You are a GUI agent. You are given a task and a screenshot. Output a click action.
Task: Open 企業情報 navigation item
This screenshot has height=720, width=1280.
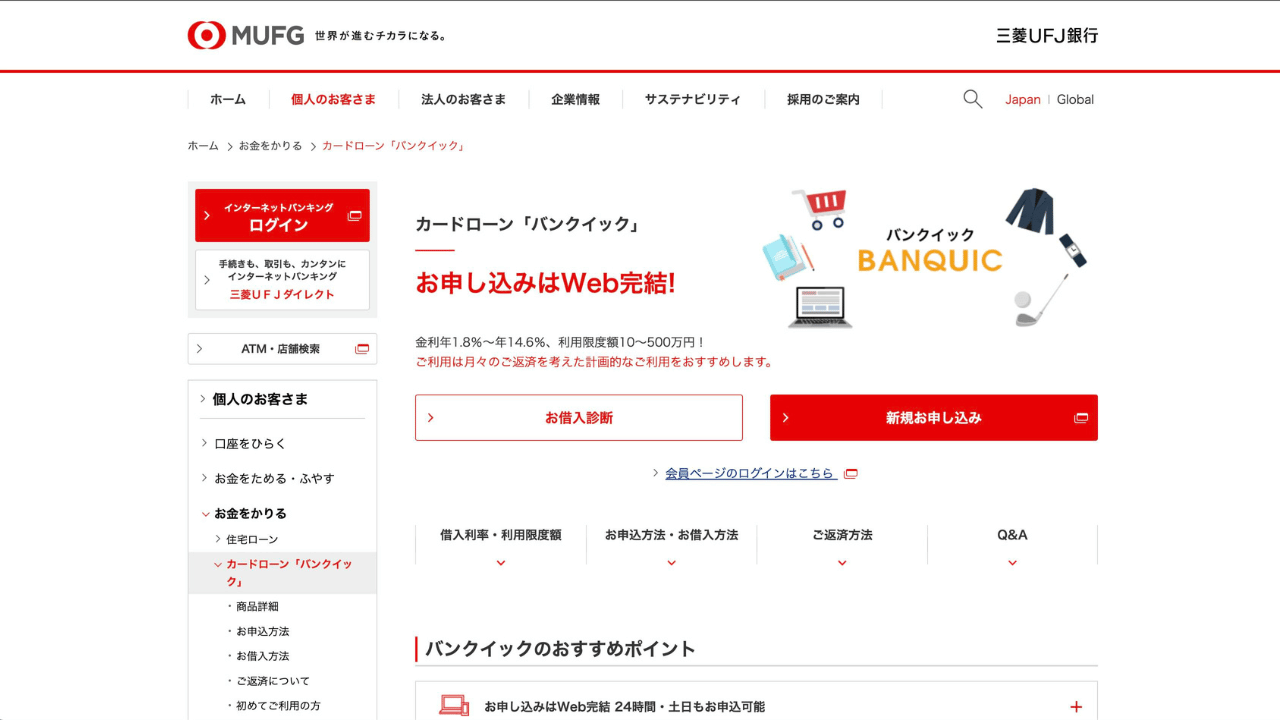point(575,99)
